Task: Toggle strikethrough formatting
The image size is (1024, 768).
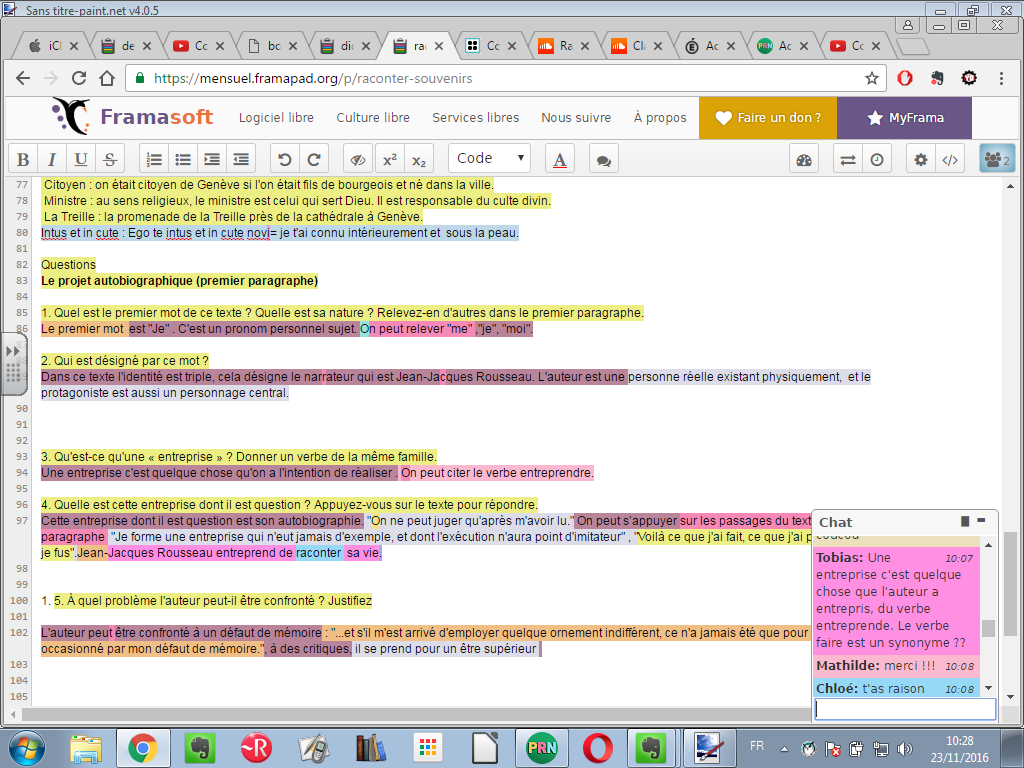Action: tap(110, 159)
